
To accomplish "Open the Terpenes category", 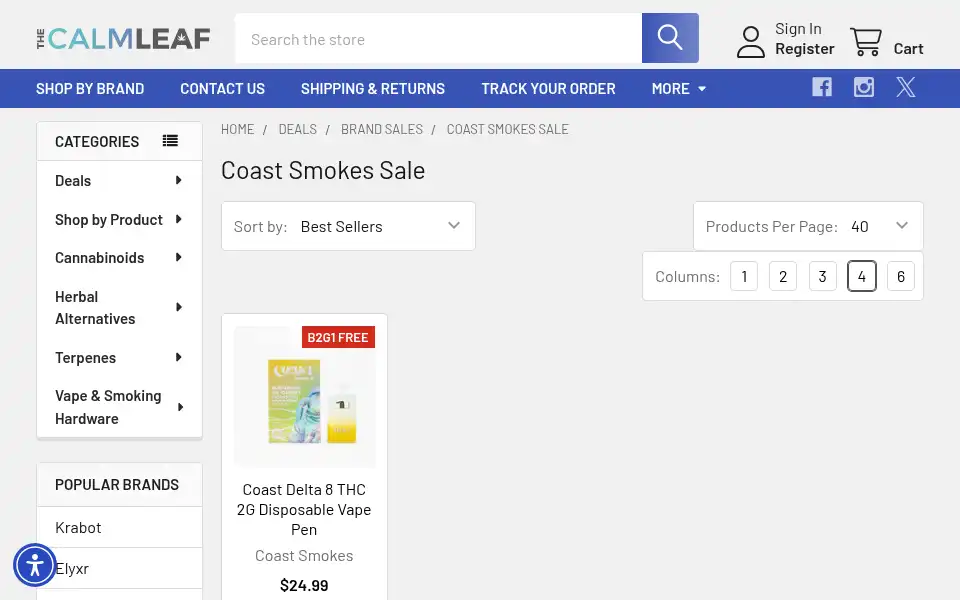I will (x=85, y=358).
